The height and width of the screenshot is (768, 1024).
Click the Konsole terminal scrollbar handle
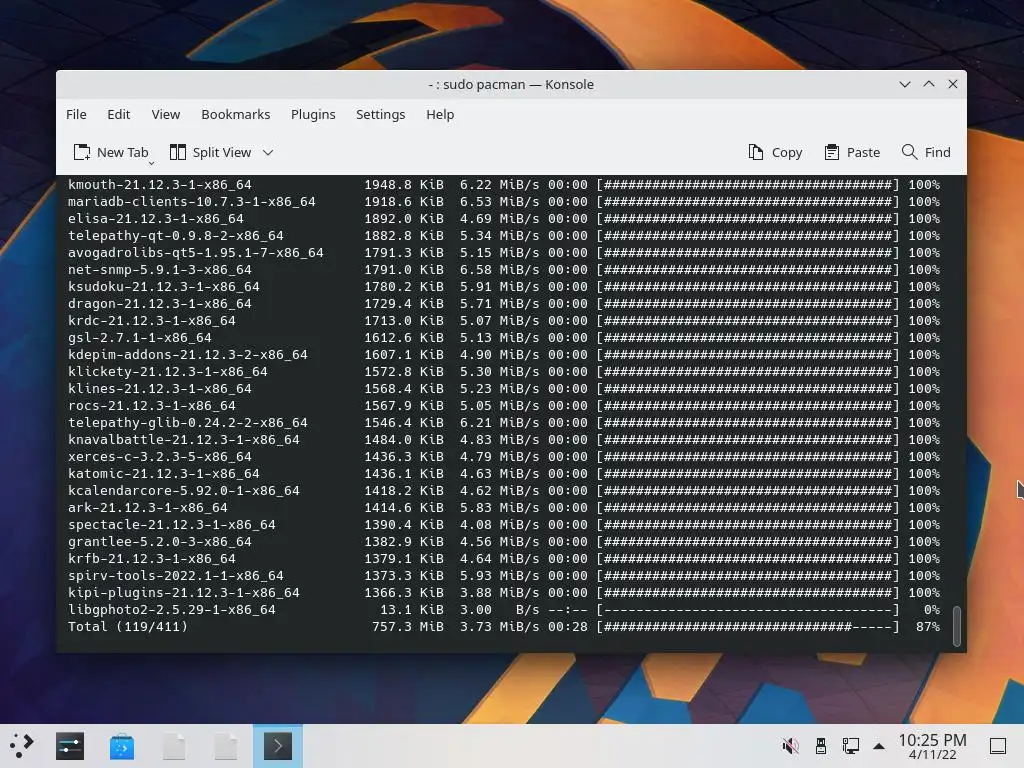point(957,626)
